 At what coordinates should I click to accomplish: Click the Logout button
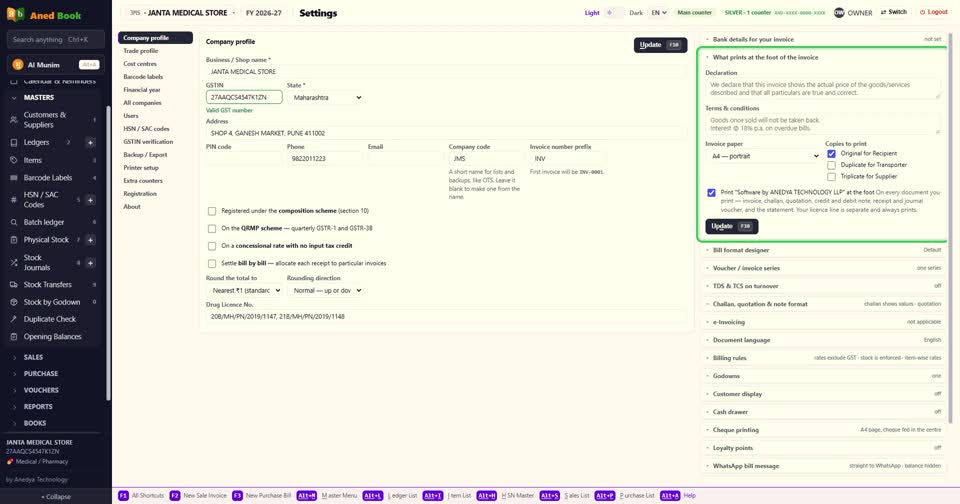[934, 12]
